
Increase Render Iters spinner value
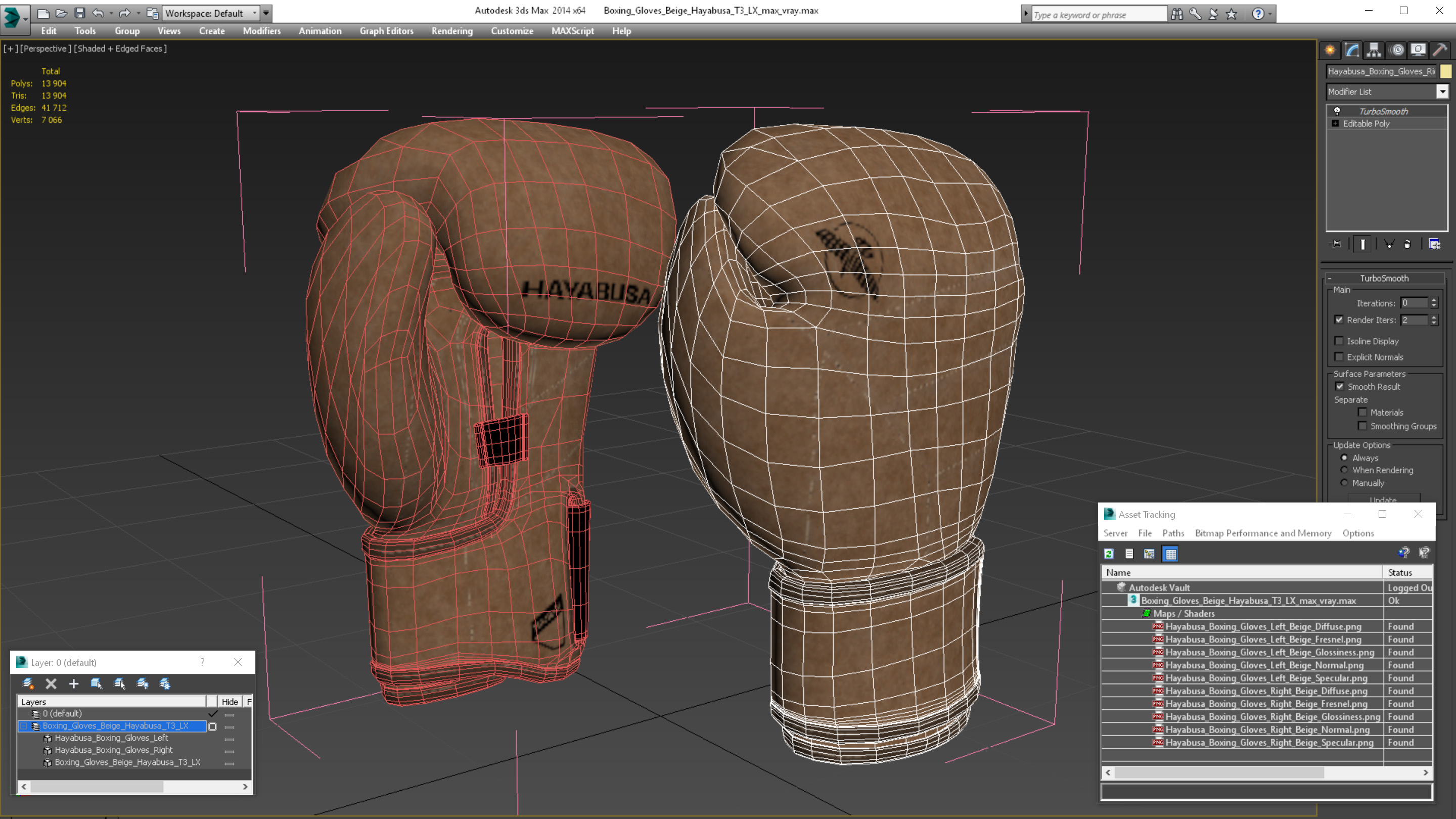coord(1434,316)
